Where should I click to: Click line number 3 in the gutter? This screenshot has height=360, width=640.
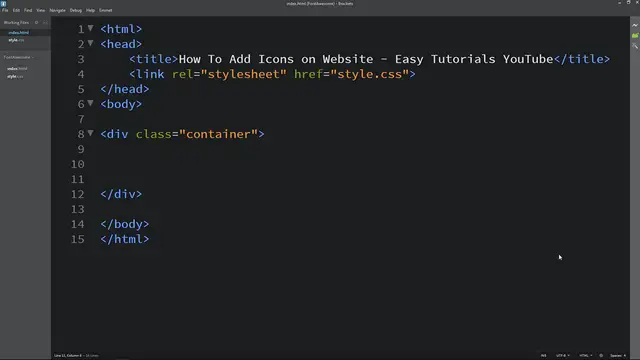pos(81,59)
